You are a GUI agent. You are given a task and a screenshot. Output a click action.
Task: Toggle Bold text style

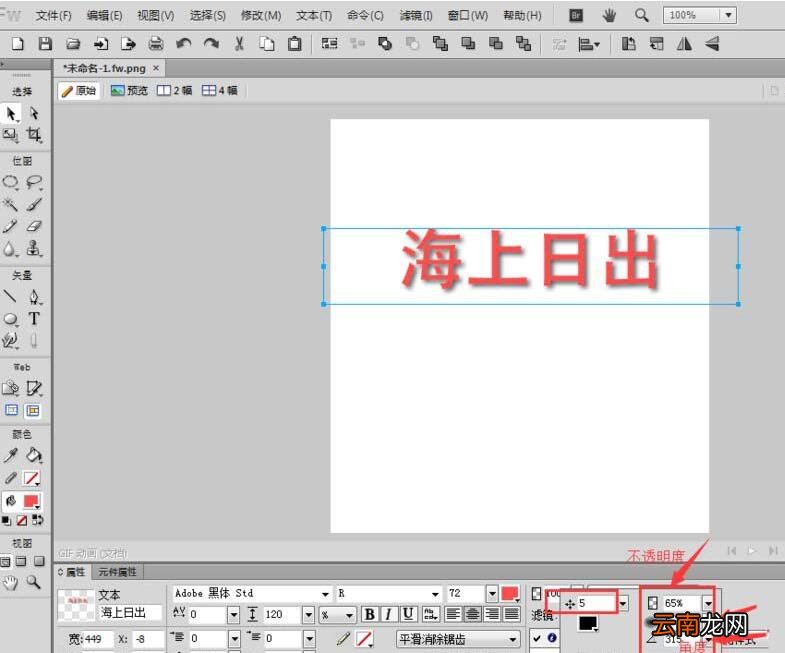(x=370, y=614)
